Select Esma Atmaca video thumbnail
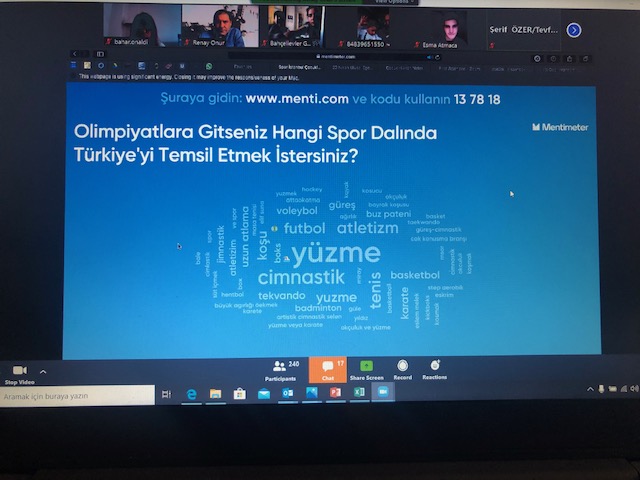The image size is (640, 480). click(440, 29)
